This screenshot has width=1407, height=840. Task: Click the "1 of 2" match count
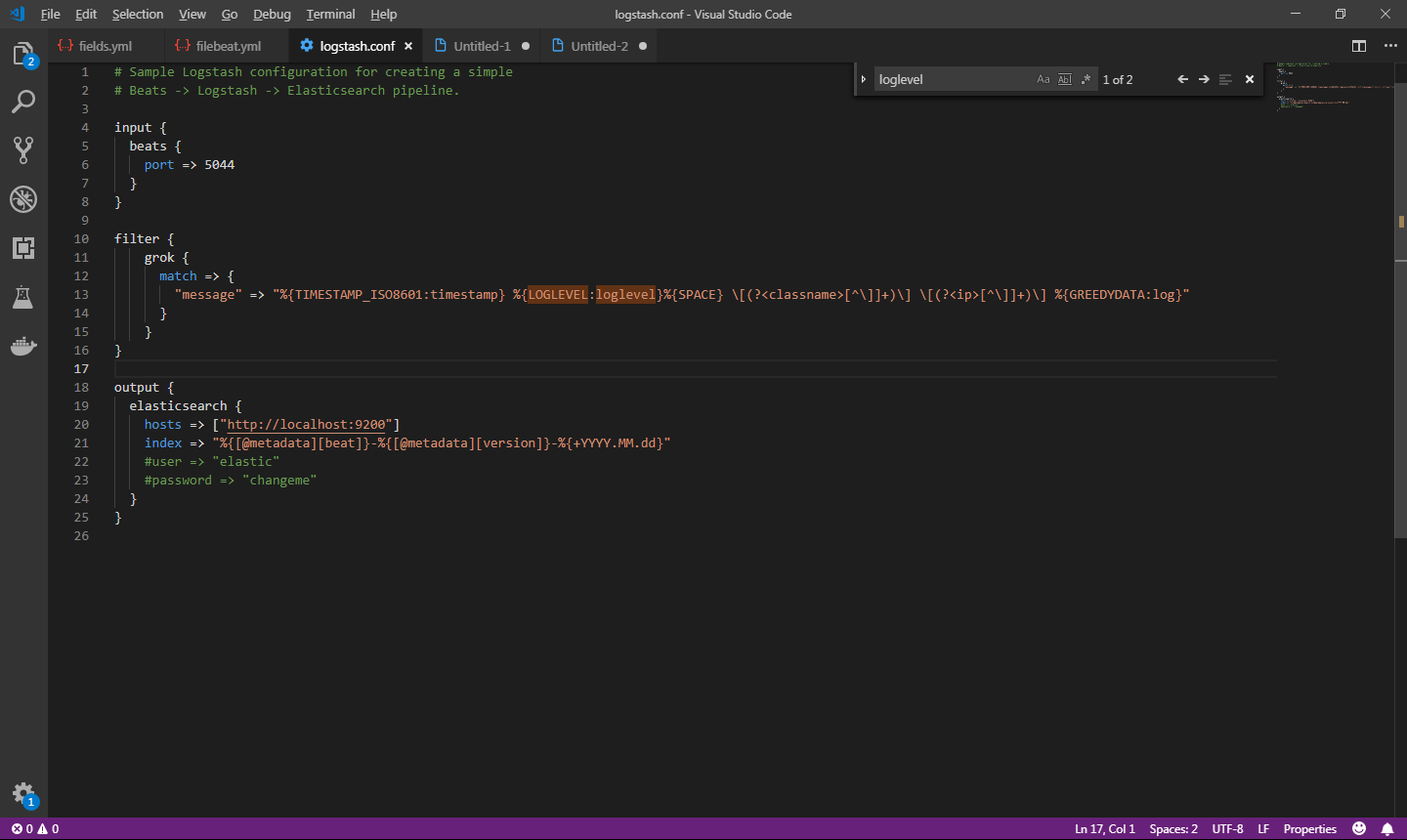pos(1118,79)
